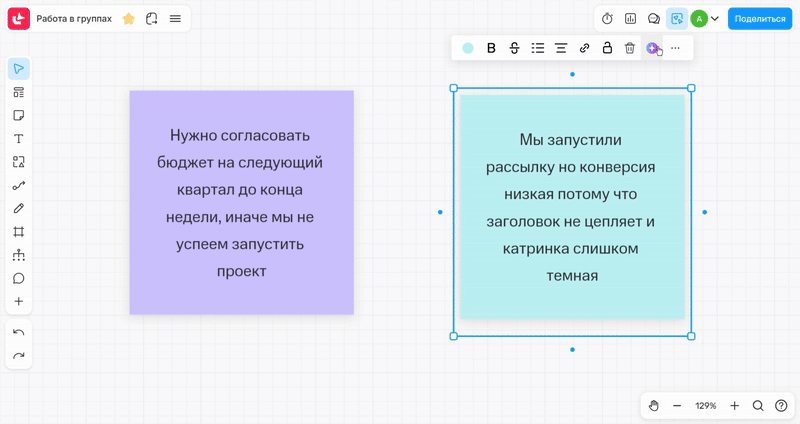Expand the user avatar dropdown arrow
The image size is (800, 424).
tap(715, 18)
